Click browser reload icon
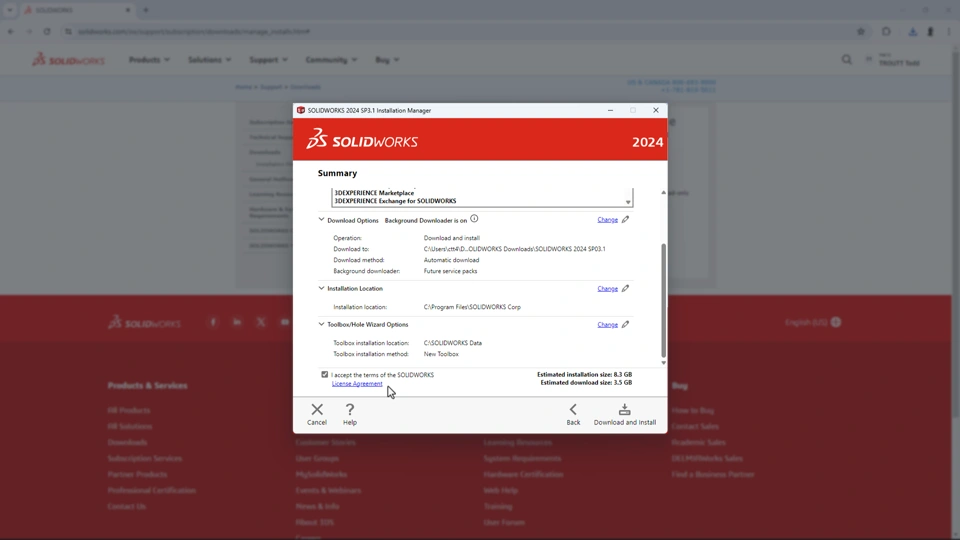This screenshot has width=960, height=540. pyautogui.click(x=47, y=31)
